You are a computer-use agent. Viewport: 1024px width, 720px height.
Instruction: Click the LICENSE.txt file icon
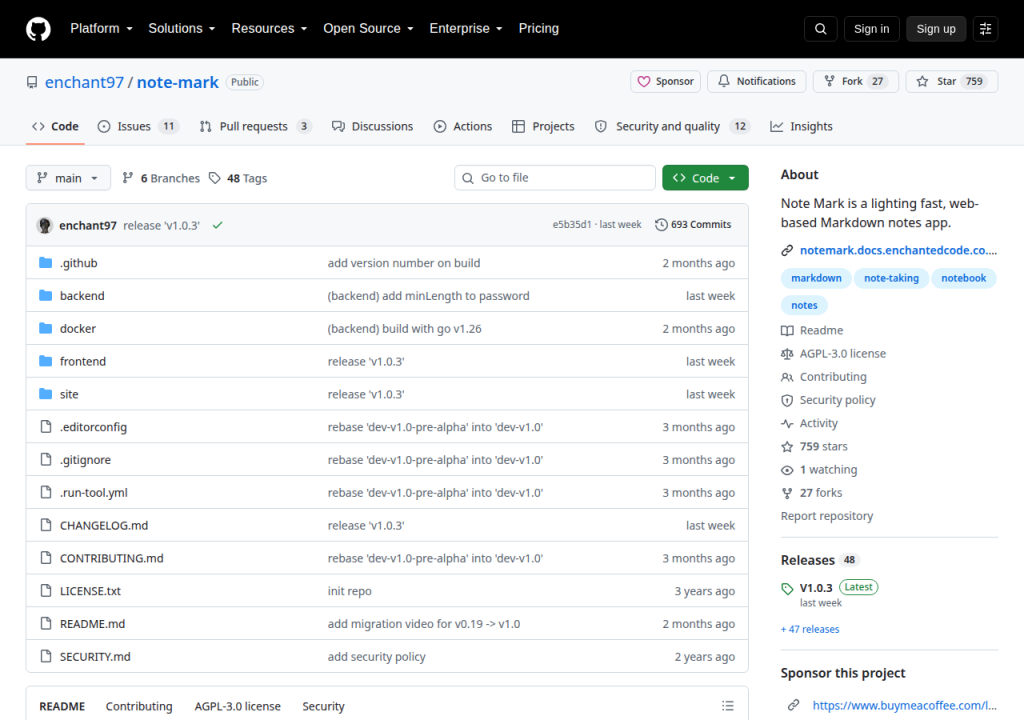46,591
